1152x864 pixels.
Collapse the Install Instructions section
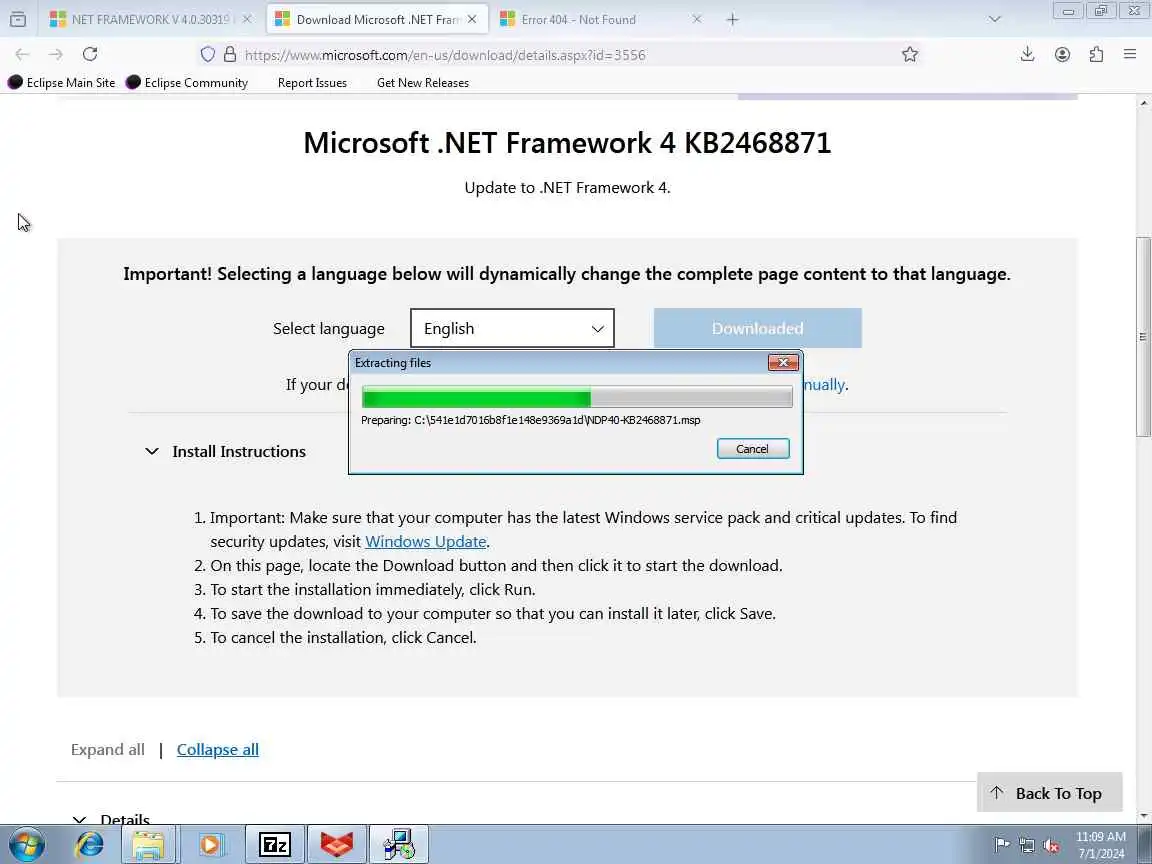tap(152, 451)
